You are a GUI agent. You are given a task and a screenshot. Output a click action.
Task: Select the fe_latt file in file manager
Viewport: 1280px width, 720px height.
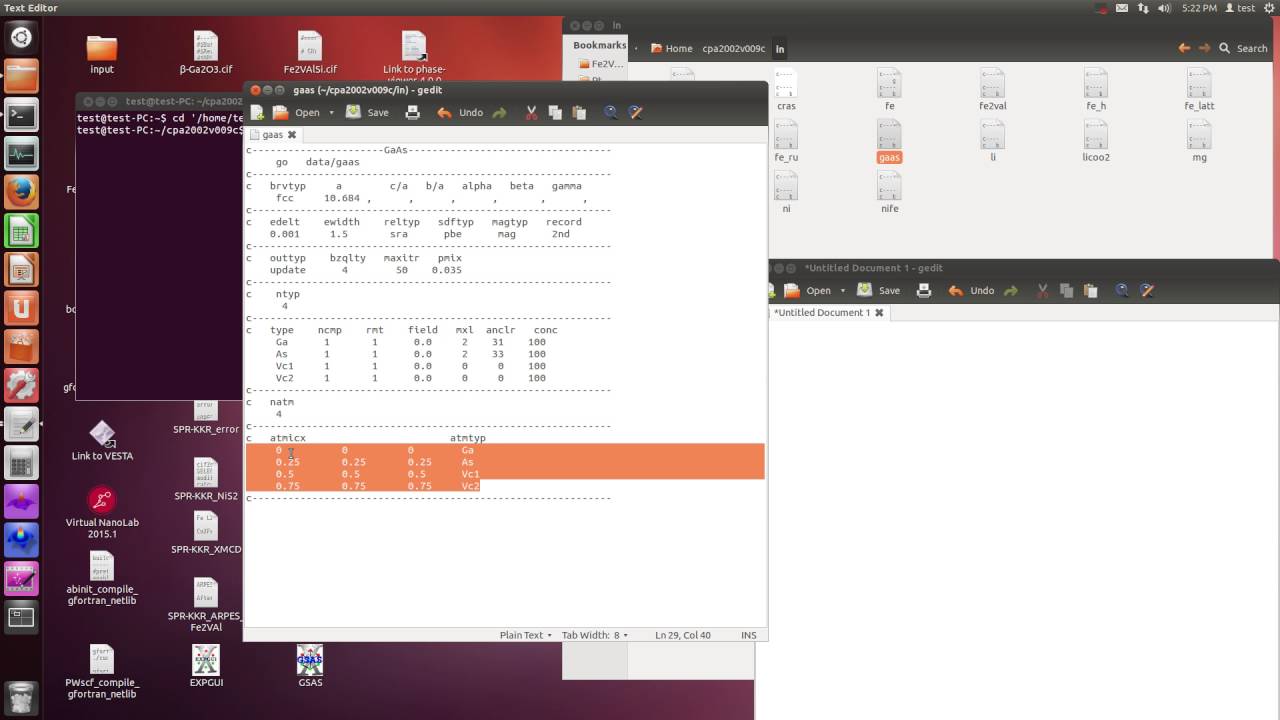click(1199, 90)
